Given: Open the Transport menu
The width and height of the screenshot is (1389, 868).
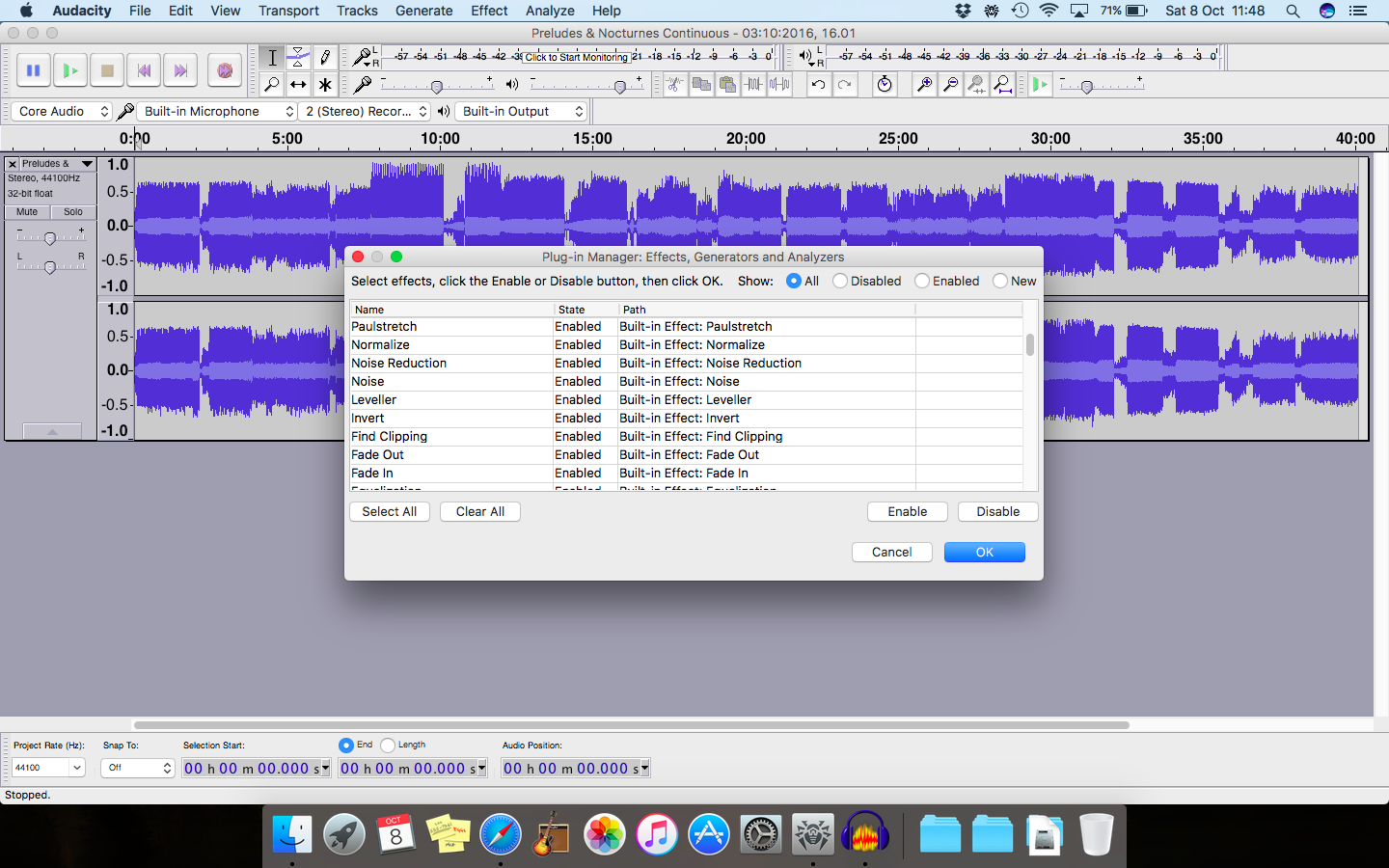Looking at the screenshot, I should click(288, 11).
